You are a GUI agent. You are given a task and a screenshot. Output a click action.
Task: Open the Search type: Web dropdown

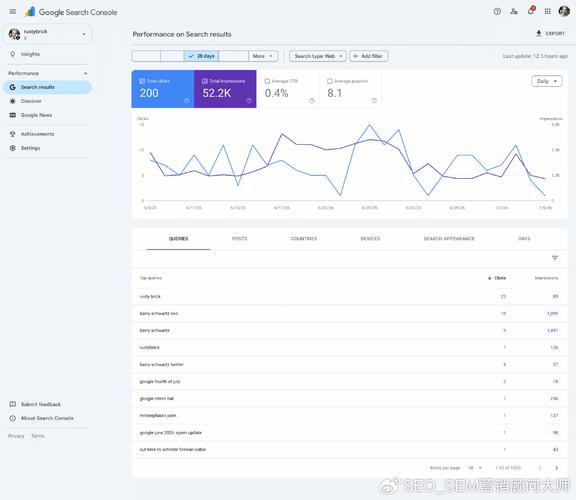tap(318, 56)
